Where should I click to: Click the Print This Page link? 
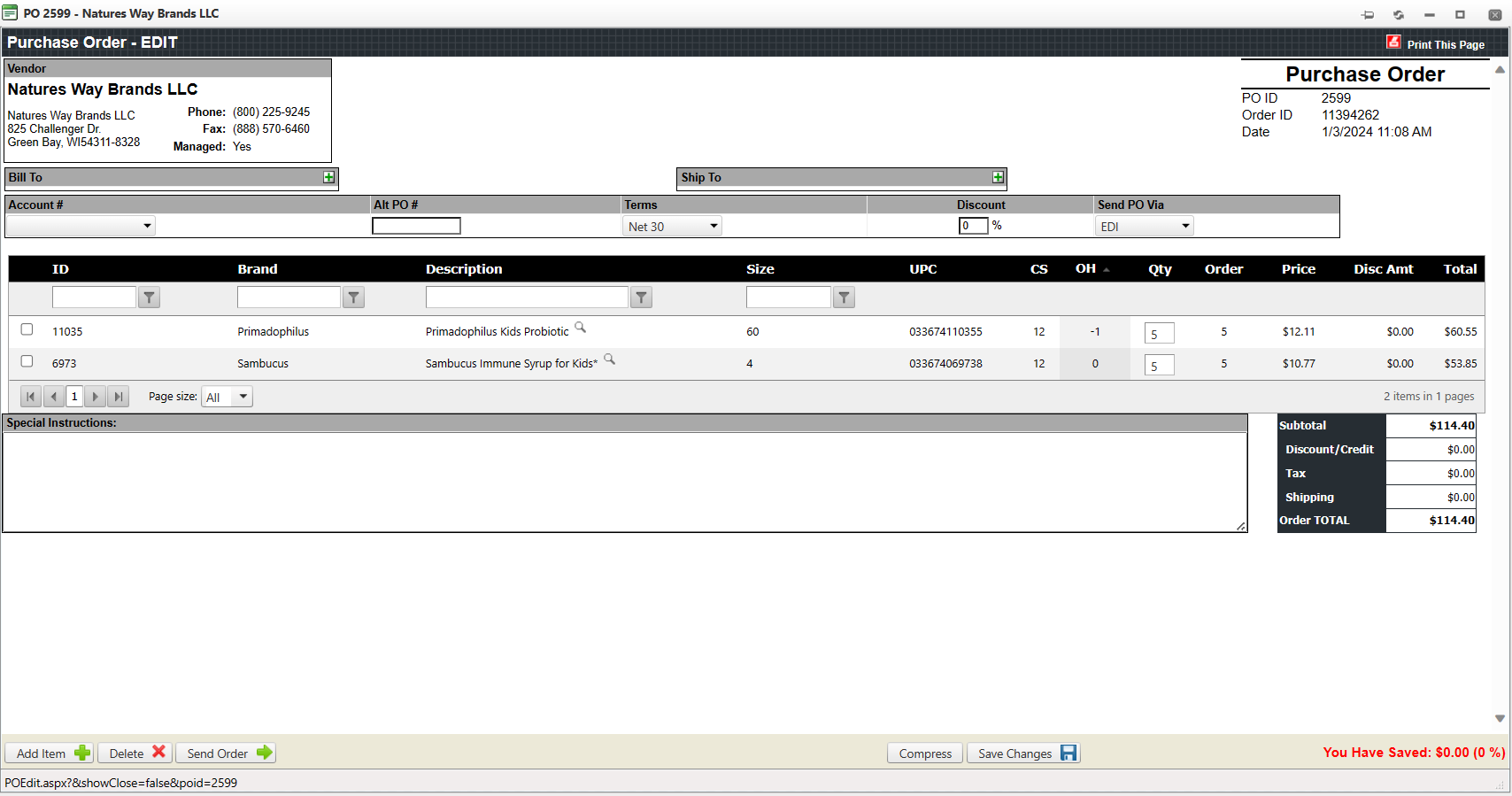(x=1446, y=45)
